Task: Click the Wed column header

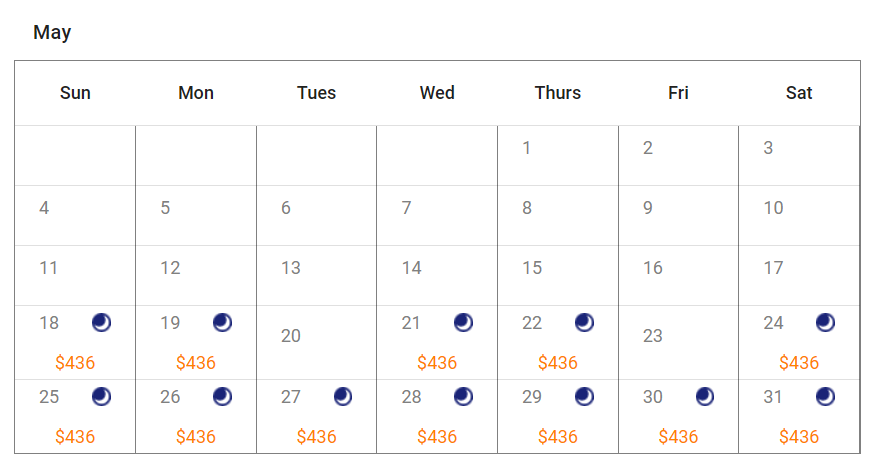Action: [x=437, y=93]
